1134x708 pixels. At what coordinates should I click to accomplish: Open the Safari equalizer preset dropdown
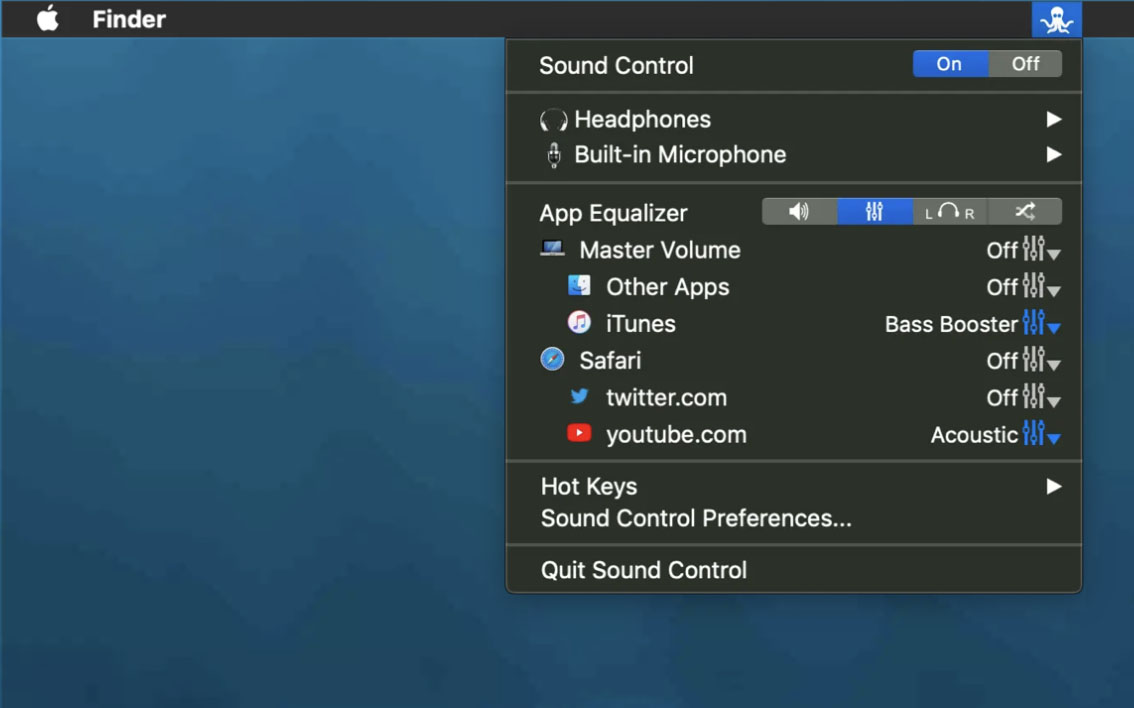click(1040, 361)
